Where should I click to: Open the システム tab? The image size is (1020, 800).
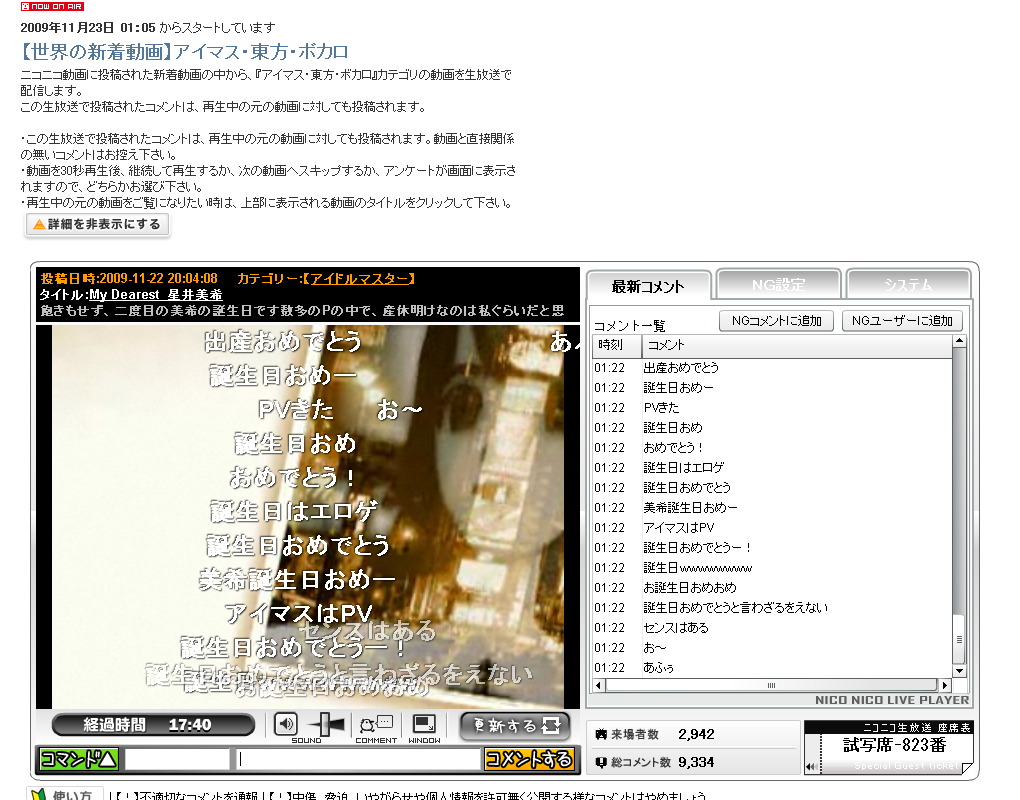908,284
